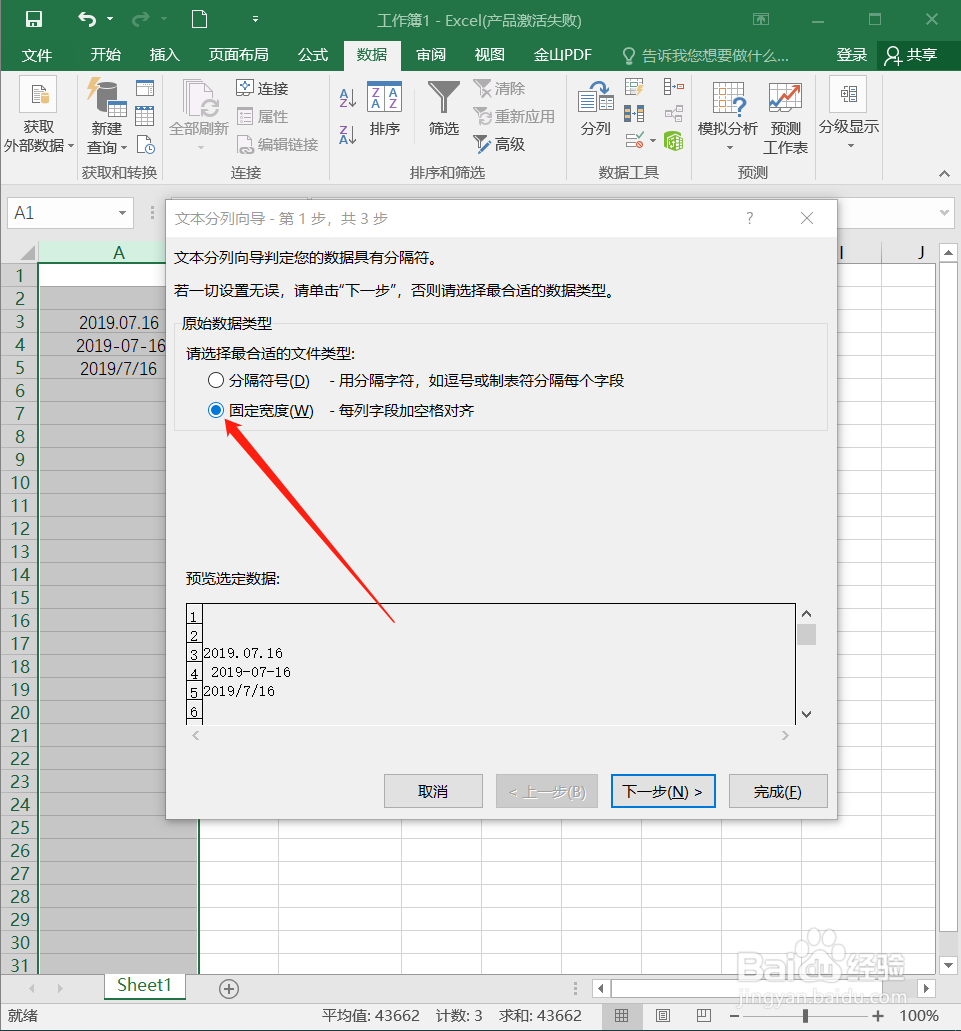The width and height of the screenshot is (961, 1031).
Task: Click the 取消 (Cancel) button
Action: (x=433, y=790)
